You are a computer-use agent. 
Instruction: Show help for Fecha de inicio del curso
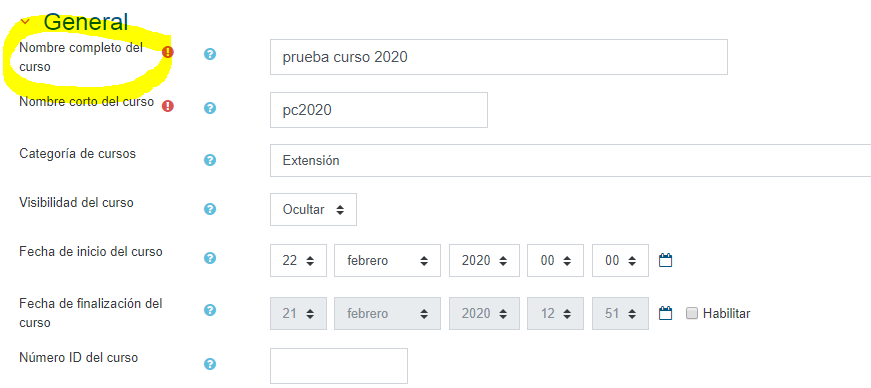click(209, 258)
